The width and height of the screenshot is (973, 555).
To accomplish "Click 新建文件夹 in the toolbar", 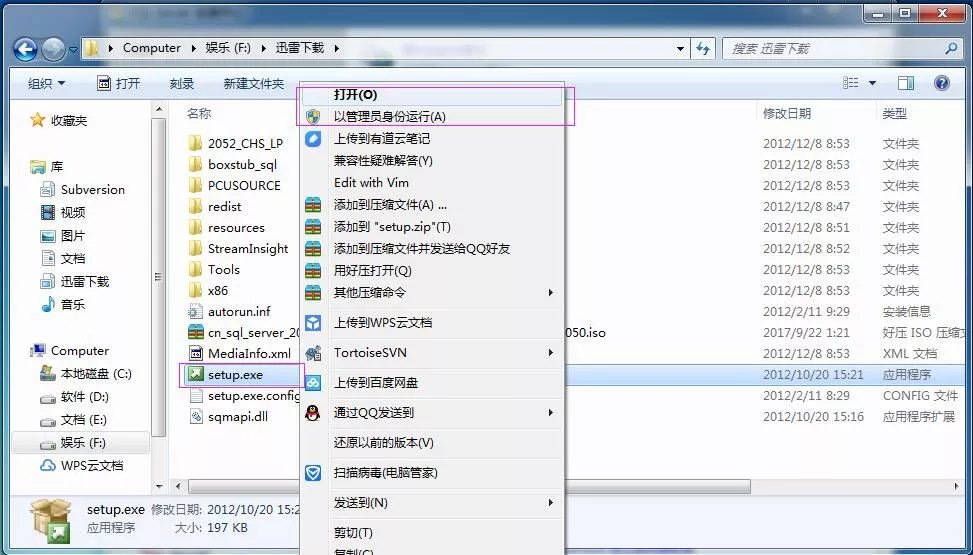I will click(254, 83).
